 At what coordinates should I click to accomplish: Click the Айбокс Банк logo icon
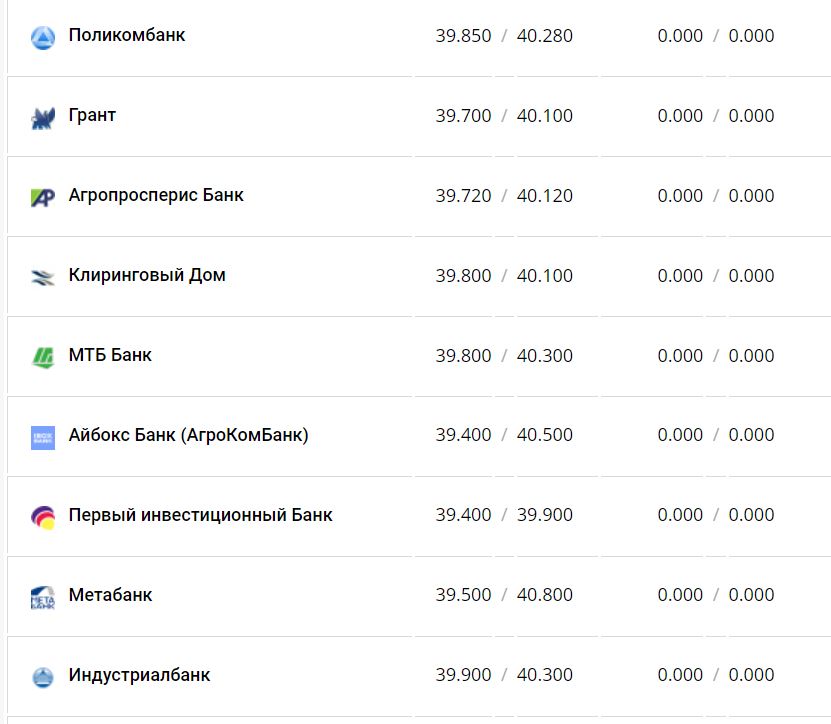tap(43, 437)
